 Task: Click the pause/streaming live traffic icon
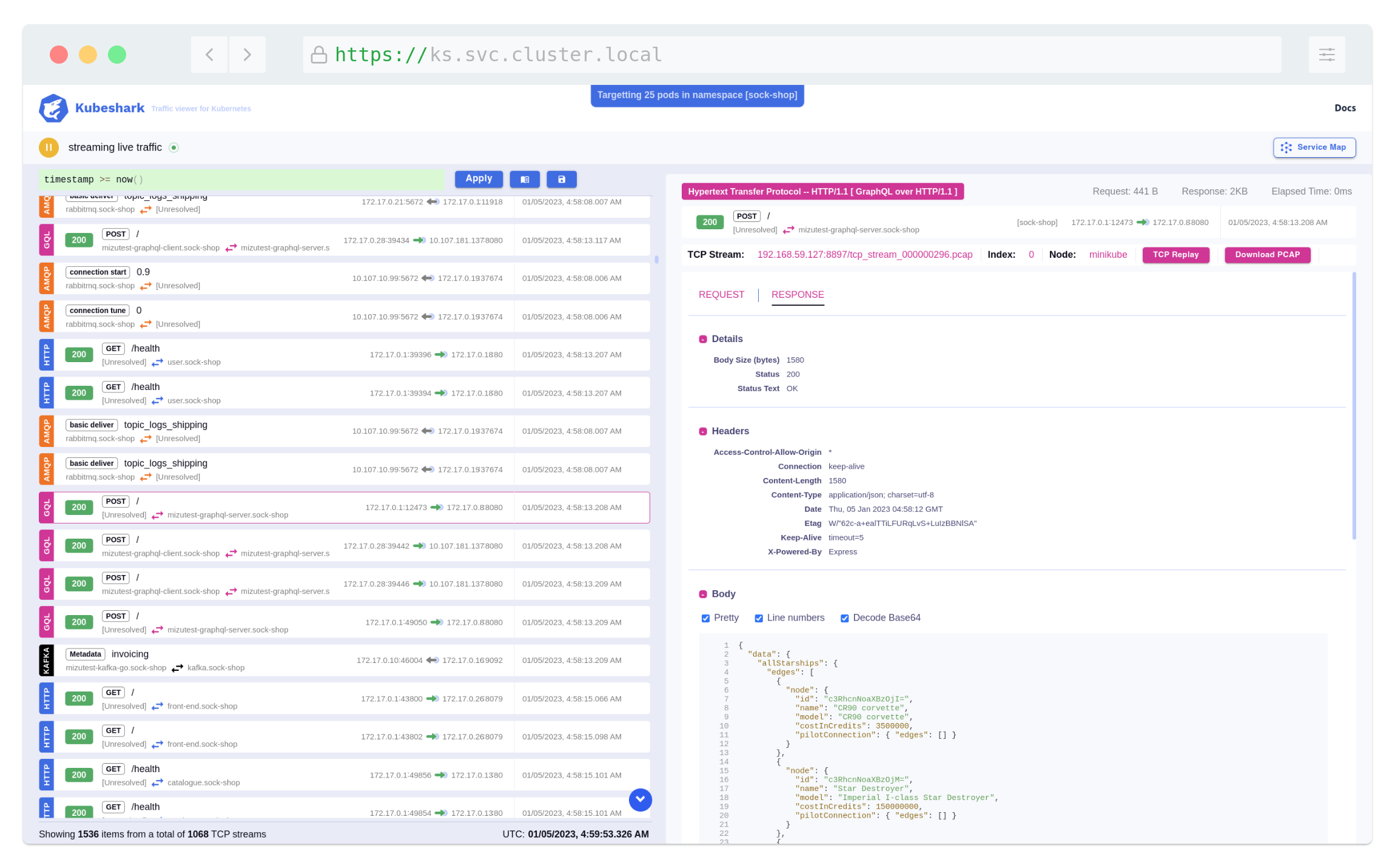pos(50,147)
